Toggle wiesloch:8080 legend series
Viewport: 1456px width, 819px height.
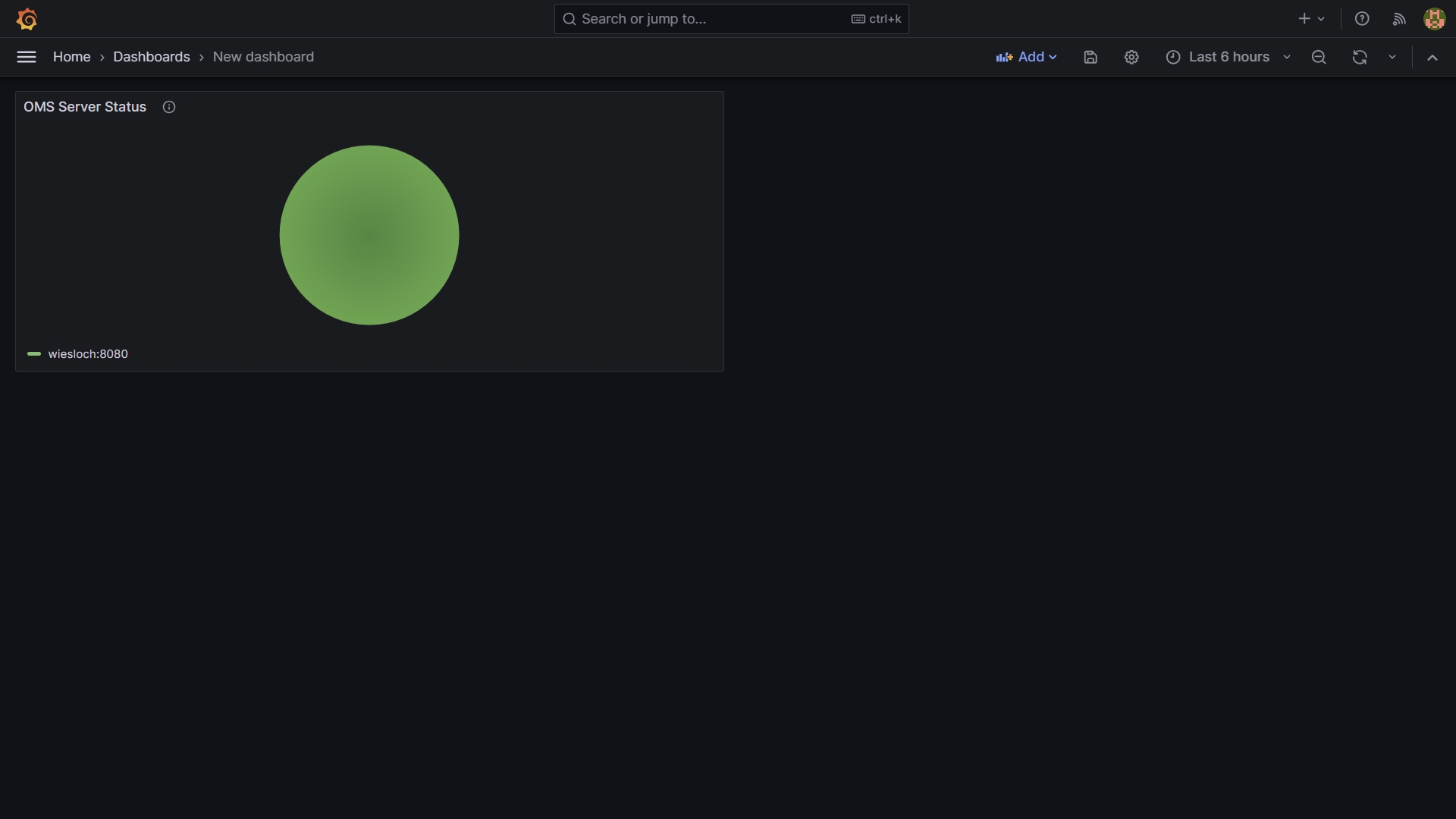tap(88, 354)
